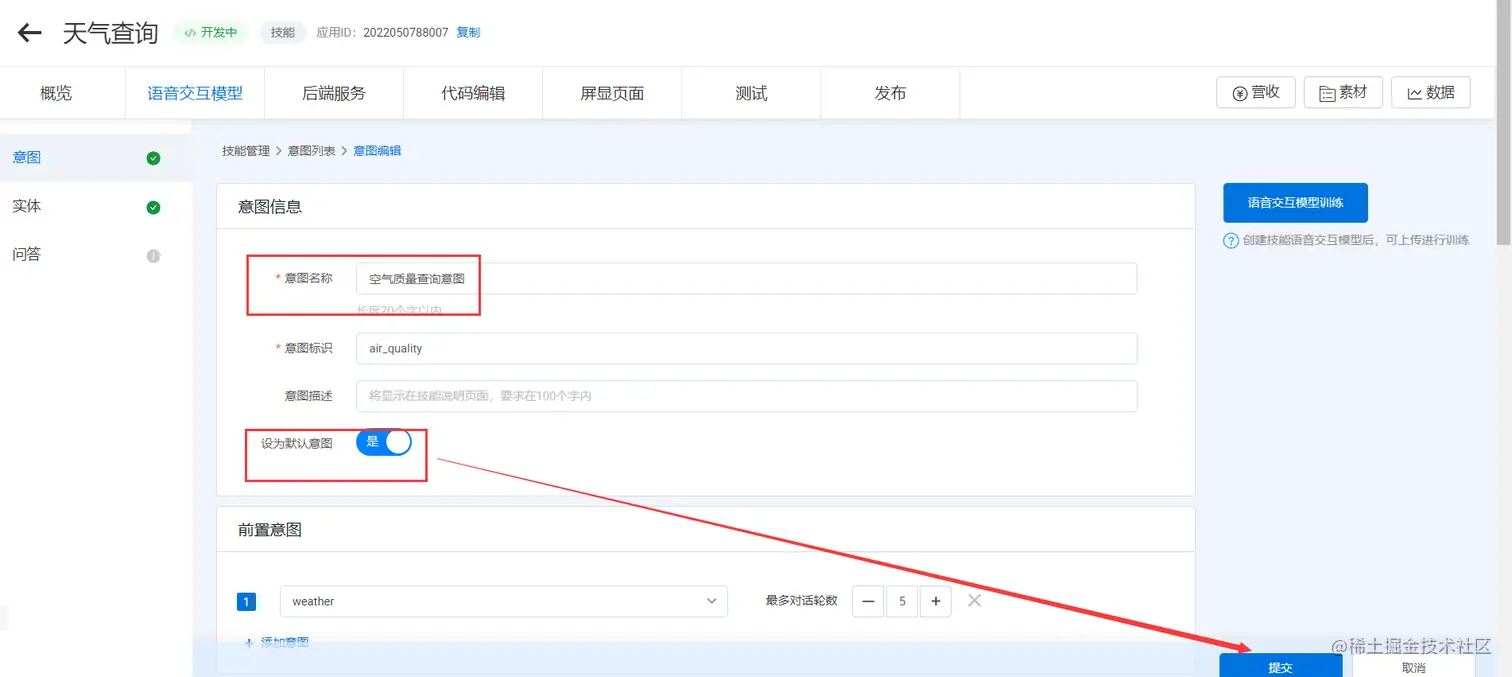Go to 技能管理 breadcrumb
The image size is (1512, 677).
click(x=246, y=151)
